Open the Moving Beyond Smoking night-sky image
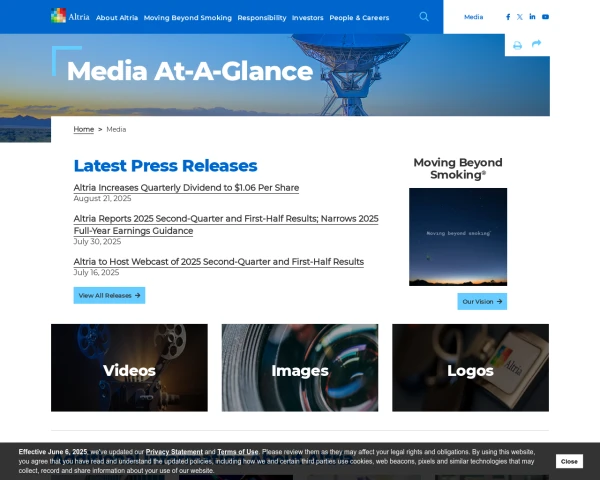Image resolution: width=600 pixels, height=480 pixels. 458,237
